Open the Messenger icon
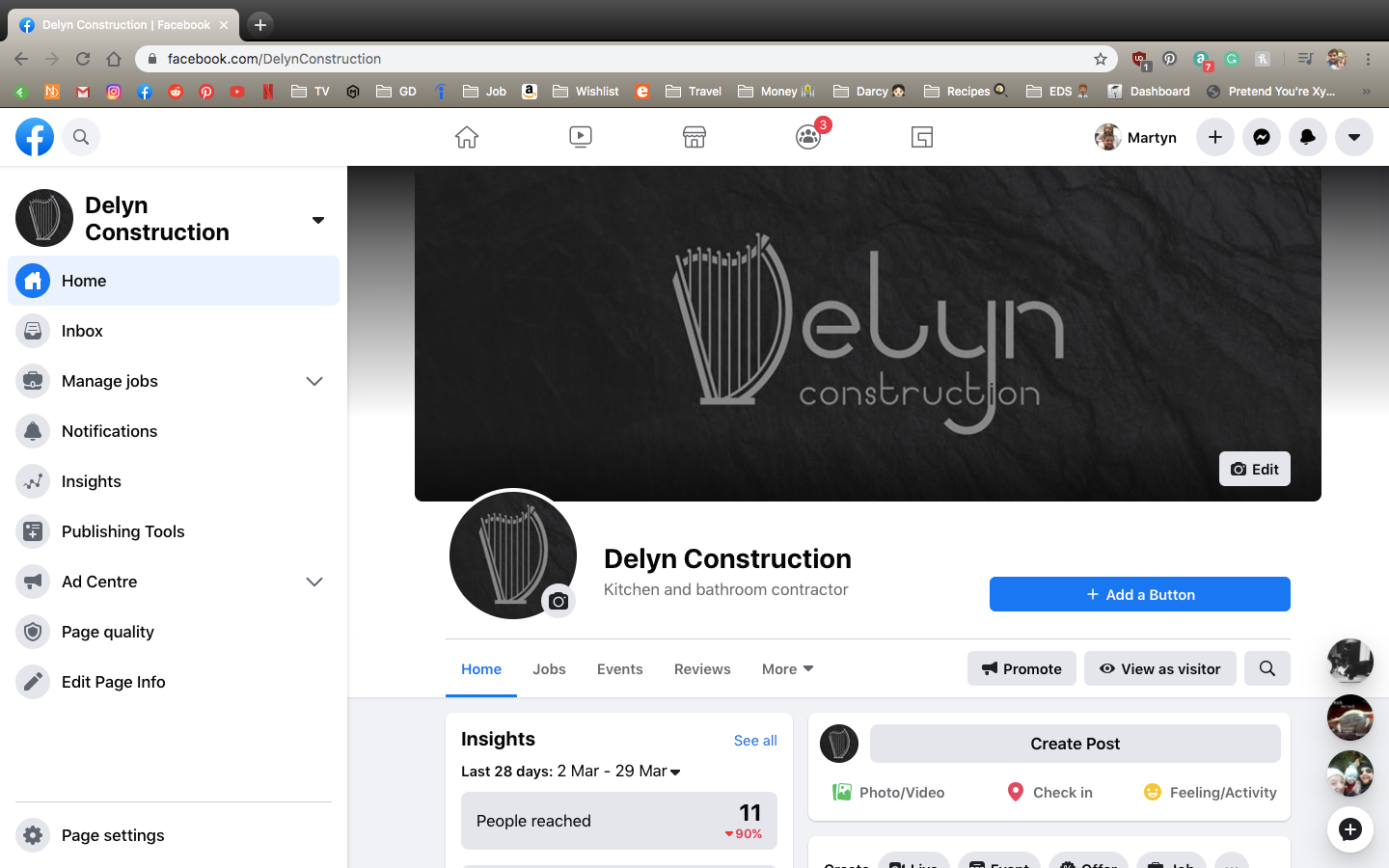Viewport: 1389px width, 868px height. click(1262, 137)
